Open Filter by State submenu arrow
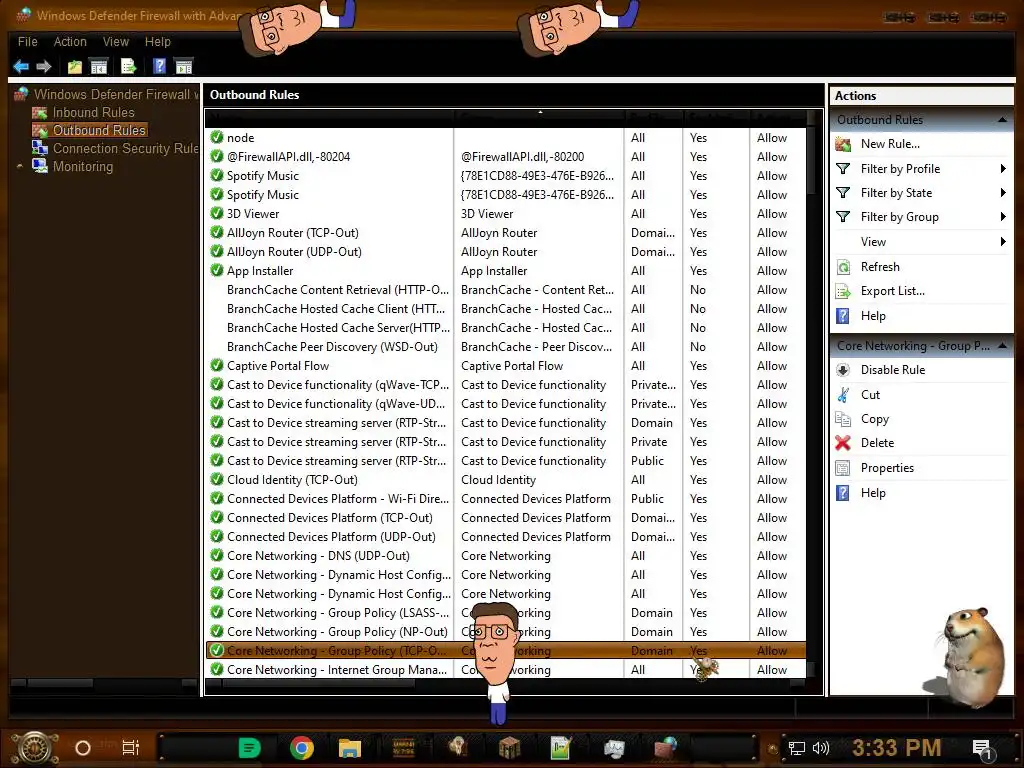 tap(1003, 193)
